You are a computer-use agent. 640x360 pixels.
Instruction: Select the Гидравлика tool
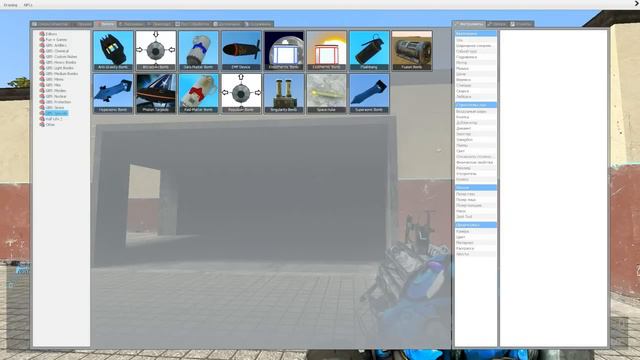click(476, 57)
